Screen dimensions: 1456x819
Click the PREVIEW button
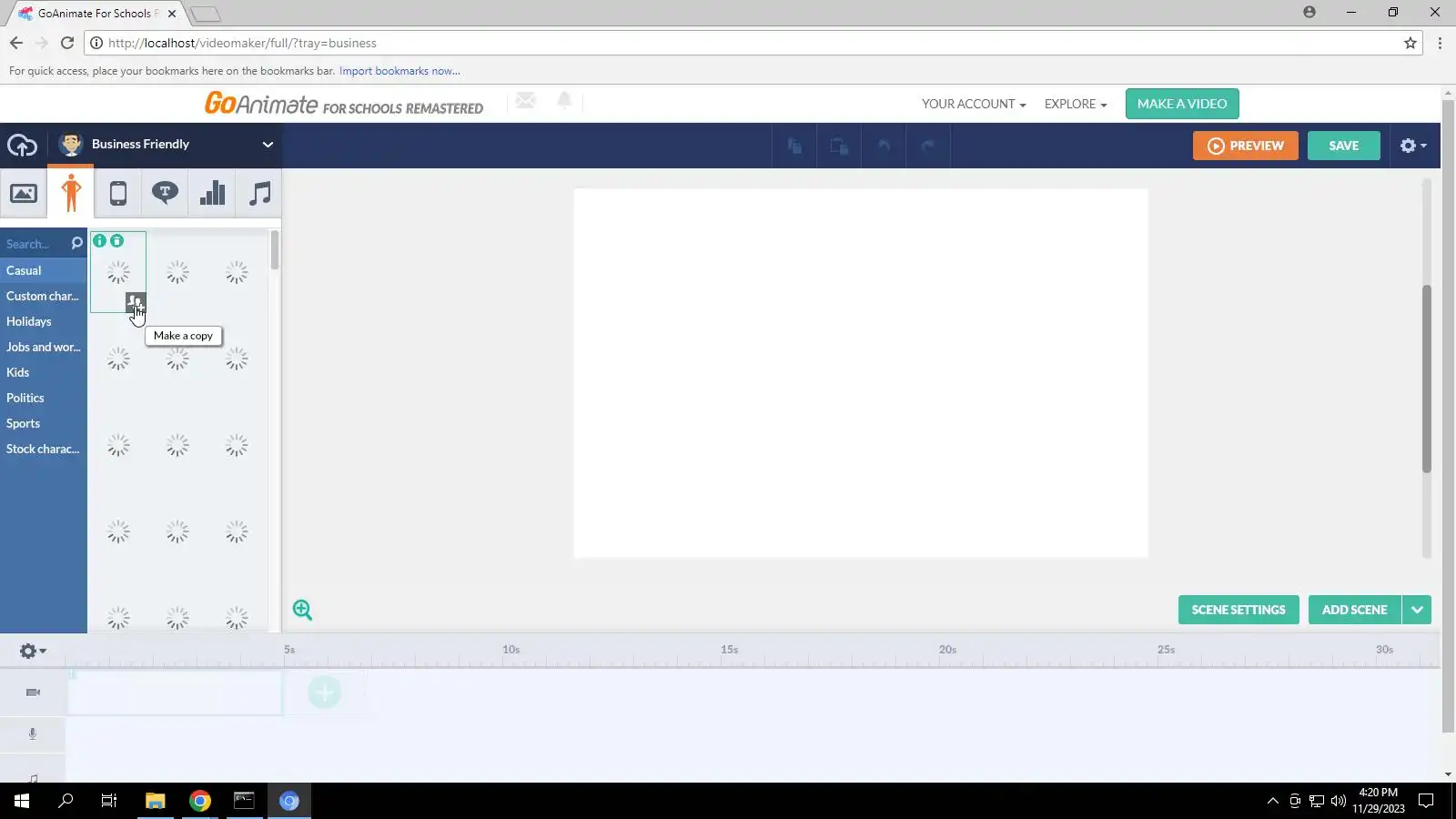point(1245,146)
